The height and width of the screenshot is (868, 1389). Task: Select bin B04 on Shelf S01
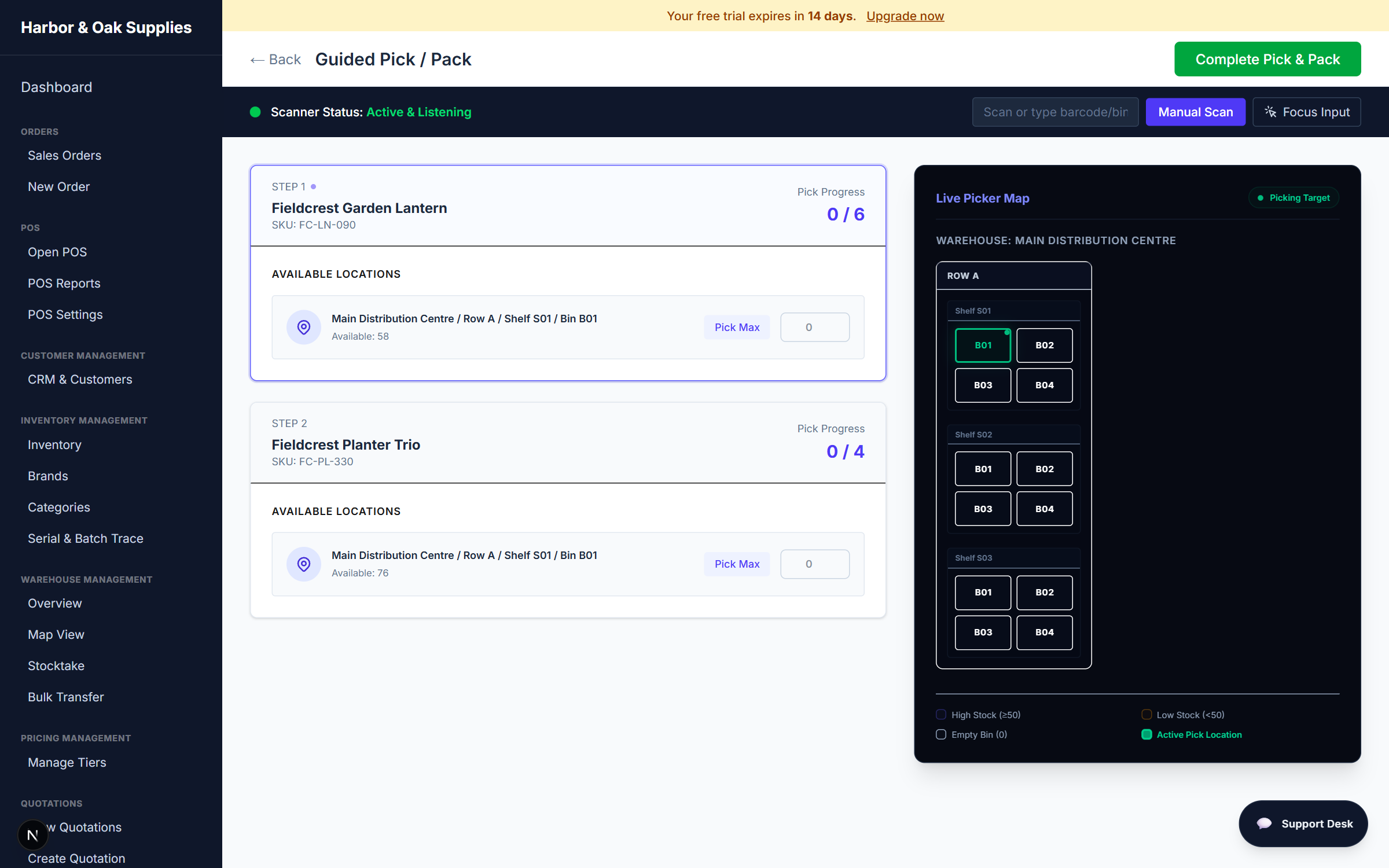[x=1045, y=385]
